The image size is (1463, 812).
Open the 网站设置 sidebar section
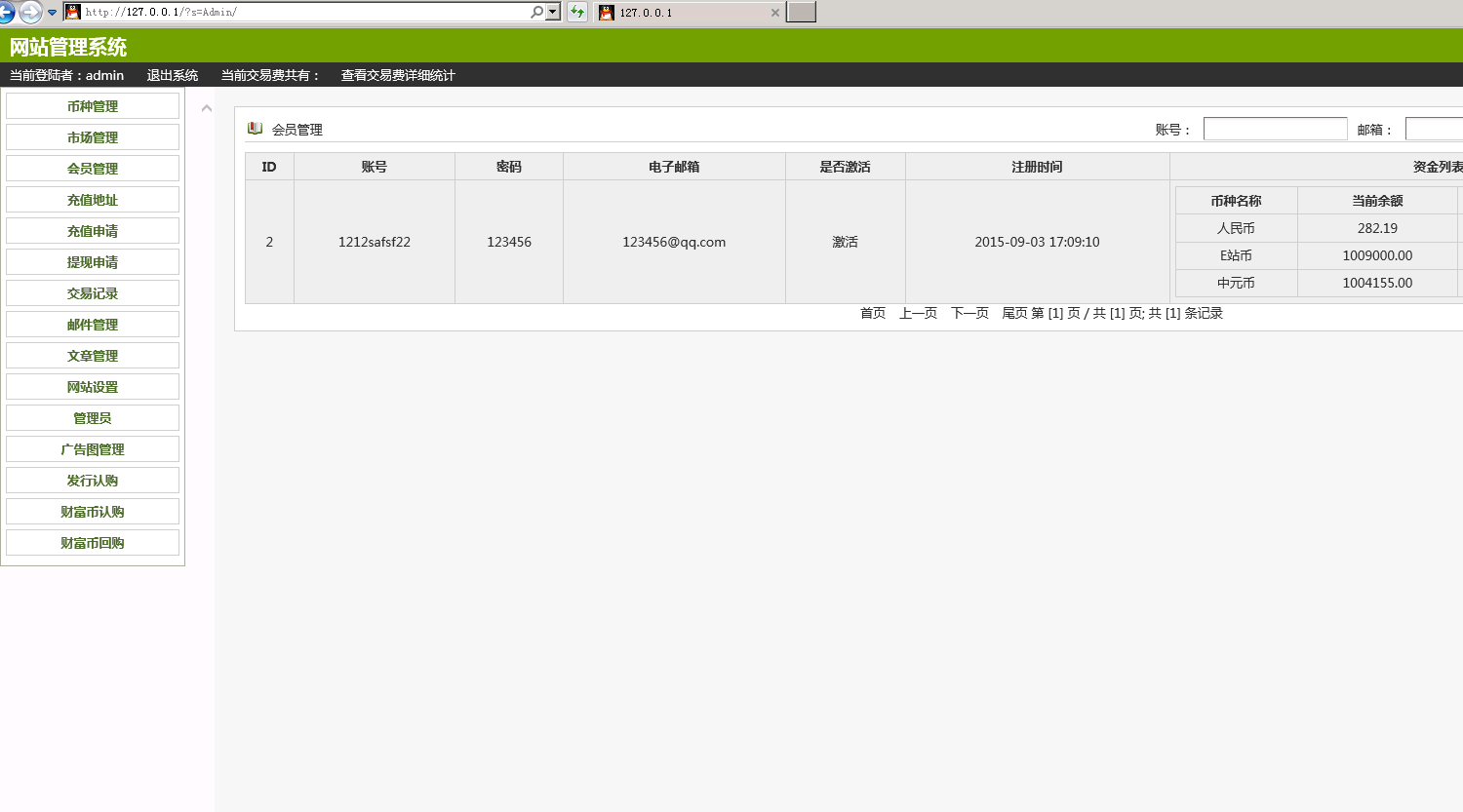(x=92, y=386)
